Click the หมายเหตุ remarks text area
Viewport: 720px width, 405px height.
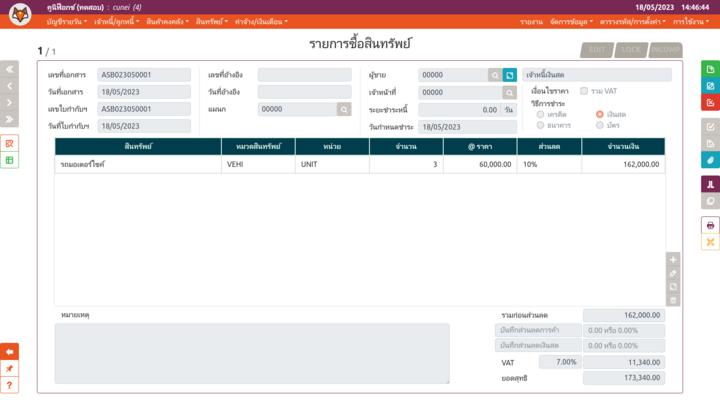(251, 353)
